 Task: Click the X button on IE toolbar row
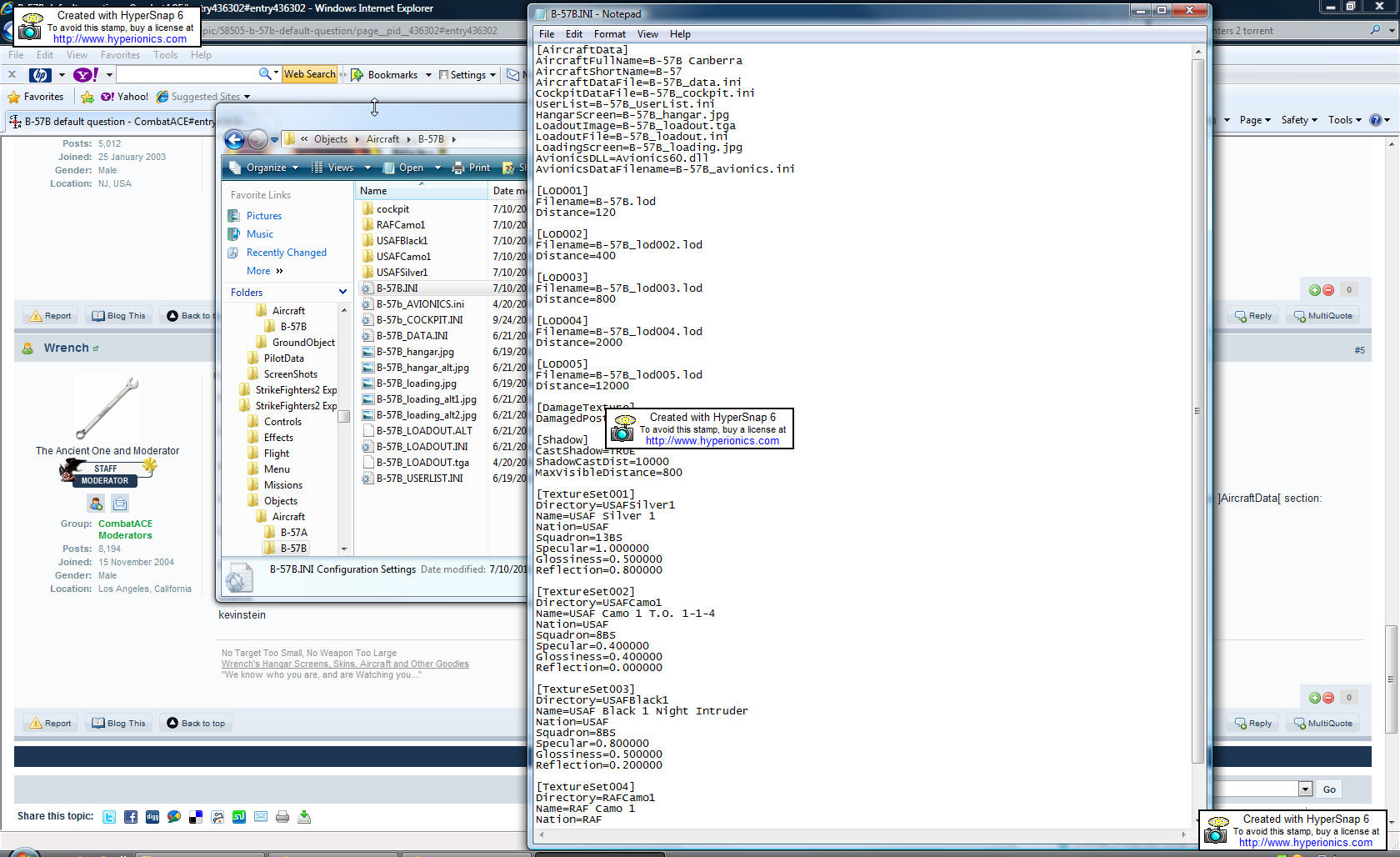pyautogui.click(x=12, y=75)
